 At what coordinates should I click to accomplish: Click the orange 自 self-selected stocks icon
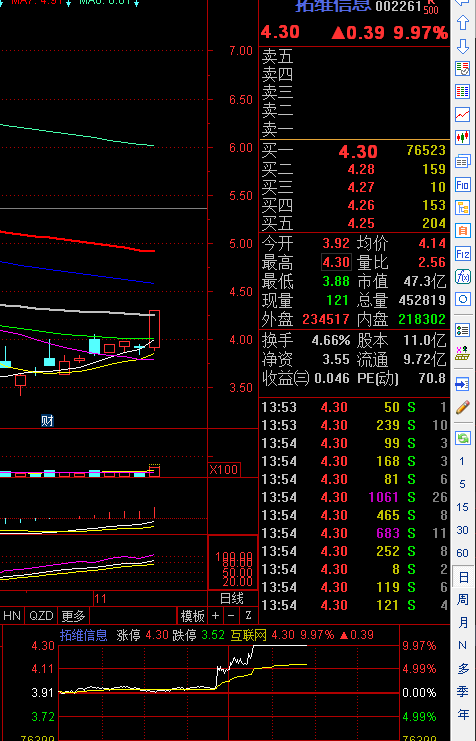[463, 231]
